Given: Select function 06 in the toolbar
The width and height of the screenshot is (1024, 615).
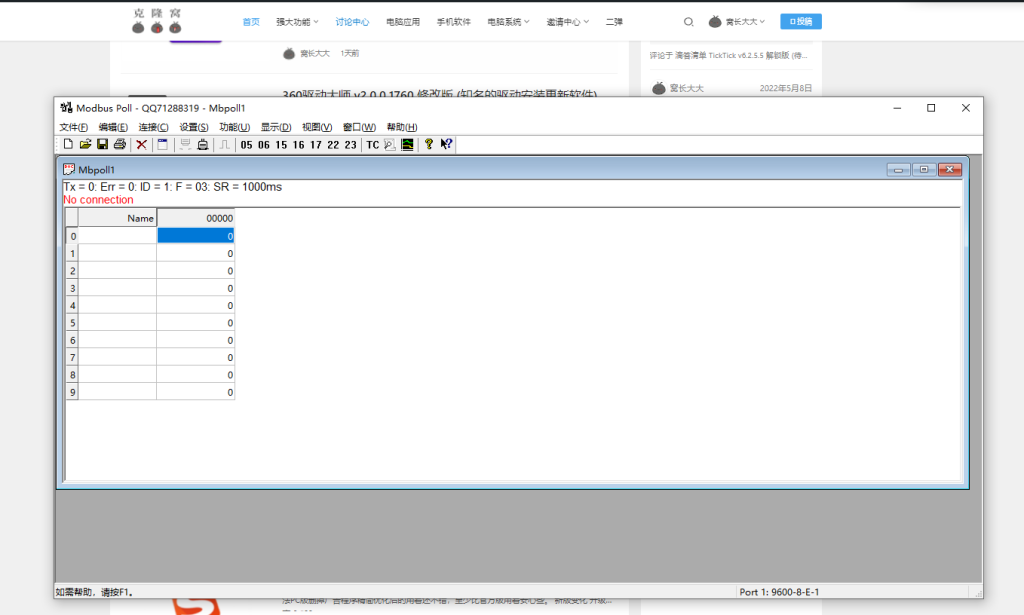Looking at the screenshot, I should coord(264,145).
